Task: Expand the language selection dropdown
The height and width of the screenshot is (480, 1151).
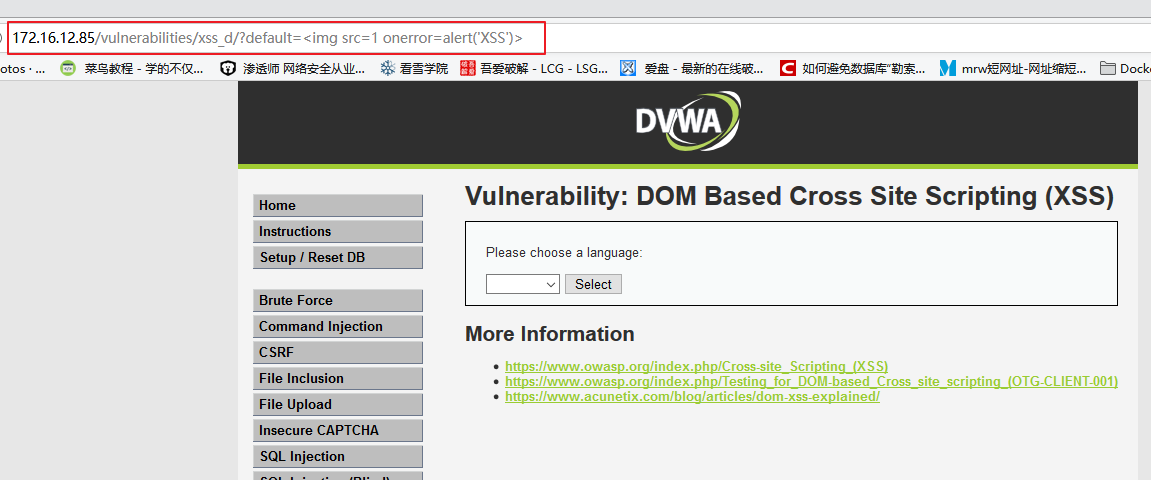Action: point(522,284)
